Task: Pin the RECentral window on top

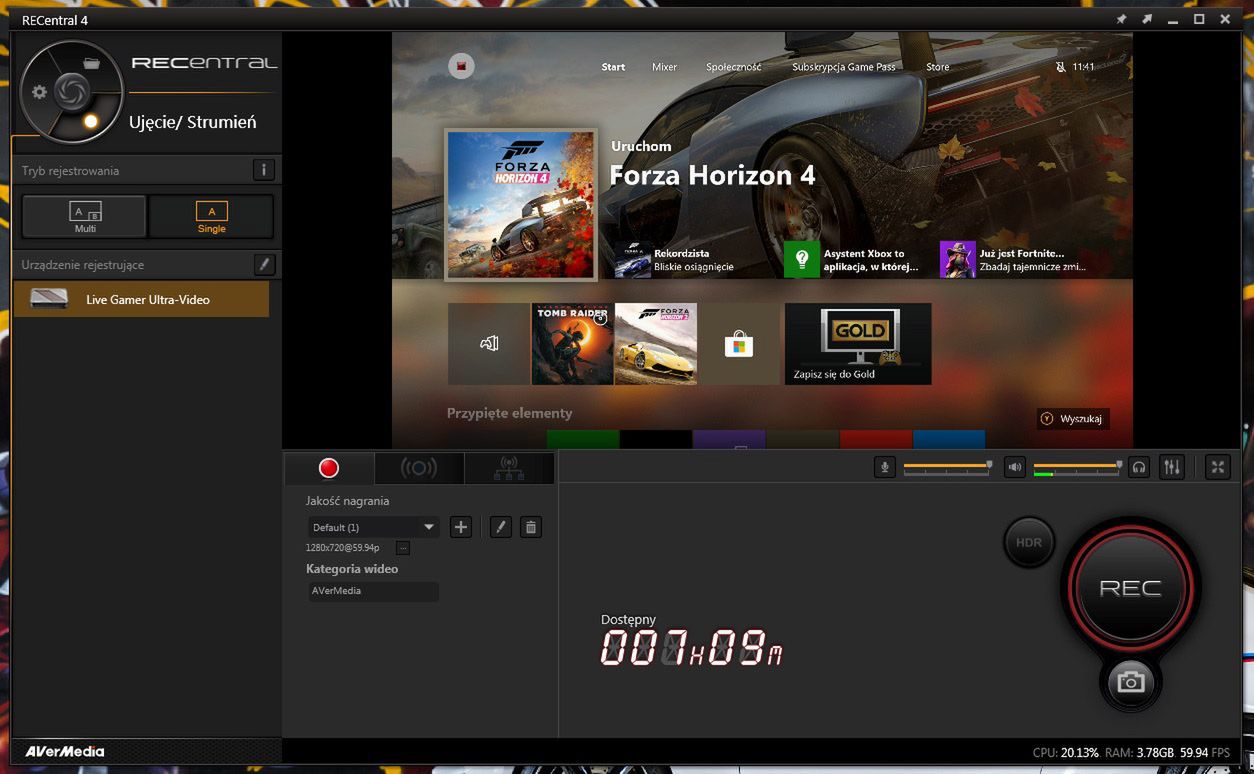Action: pyautogui.click(x=1121, y=19)
